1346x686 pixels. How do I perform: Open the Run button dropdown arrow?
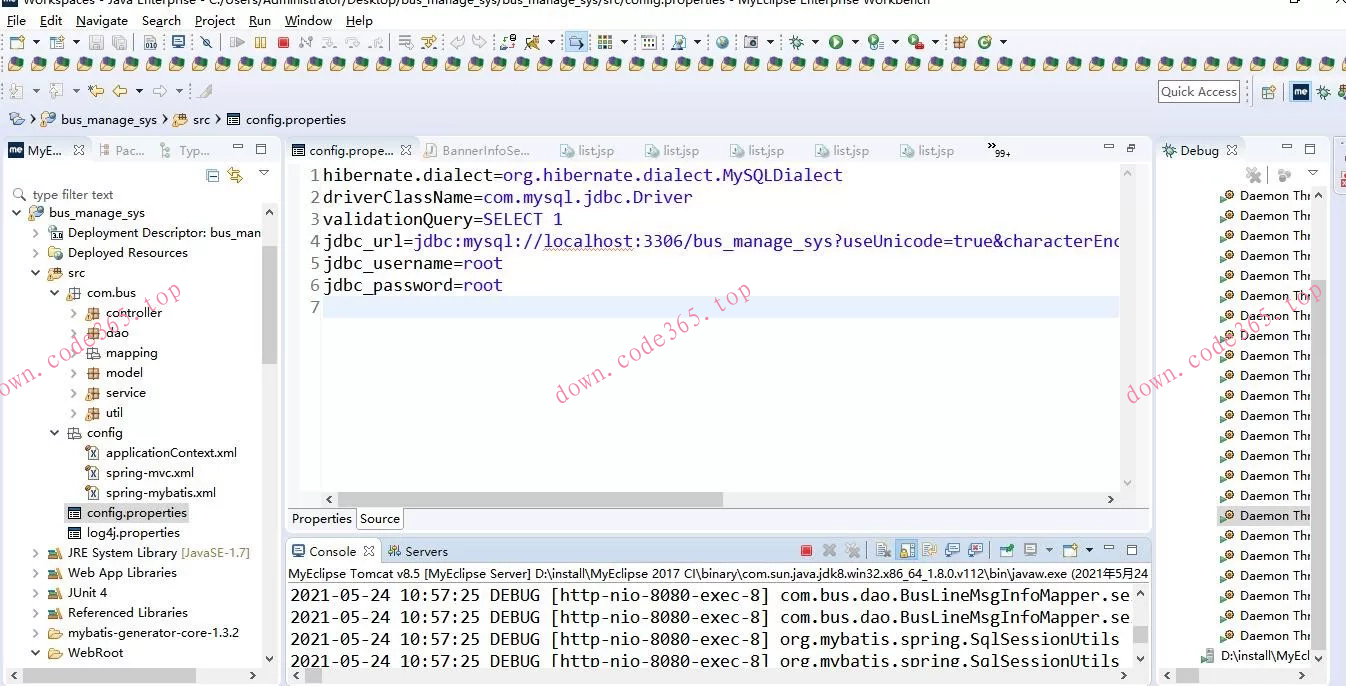coord(853,42)
